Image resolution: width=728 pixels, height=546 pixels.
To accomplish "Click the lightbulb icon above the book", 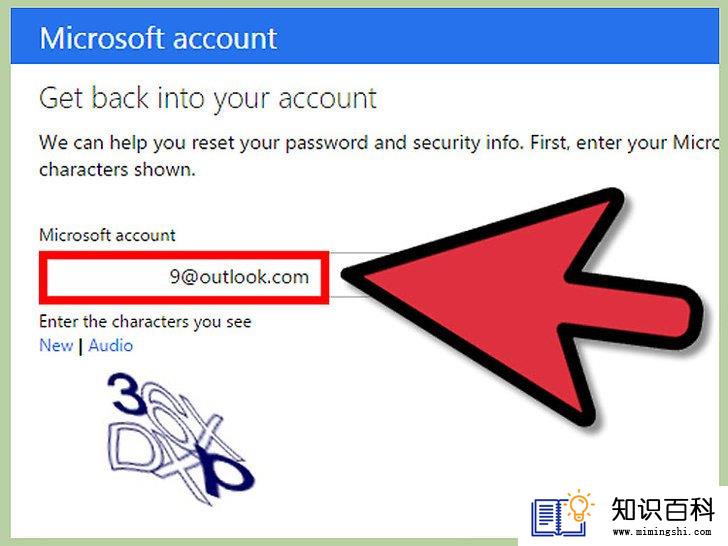I will (579, 505).
